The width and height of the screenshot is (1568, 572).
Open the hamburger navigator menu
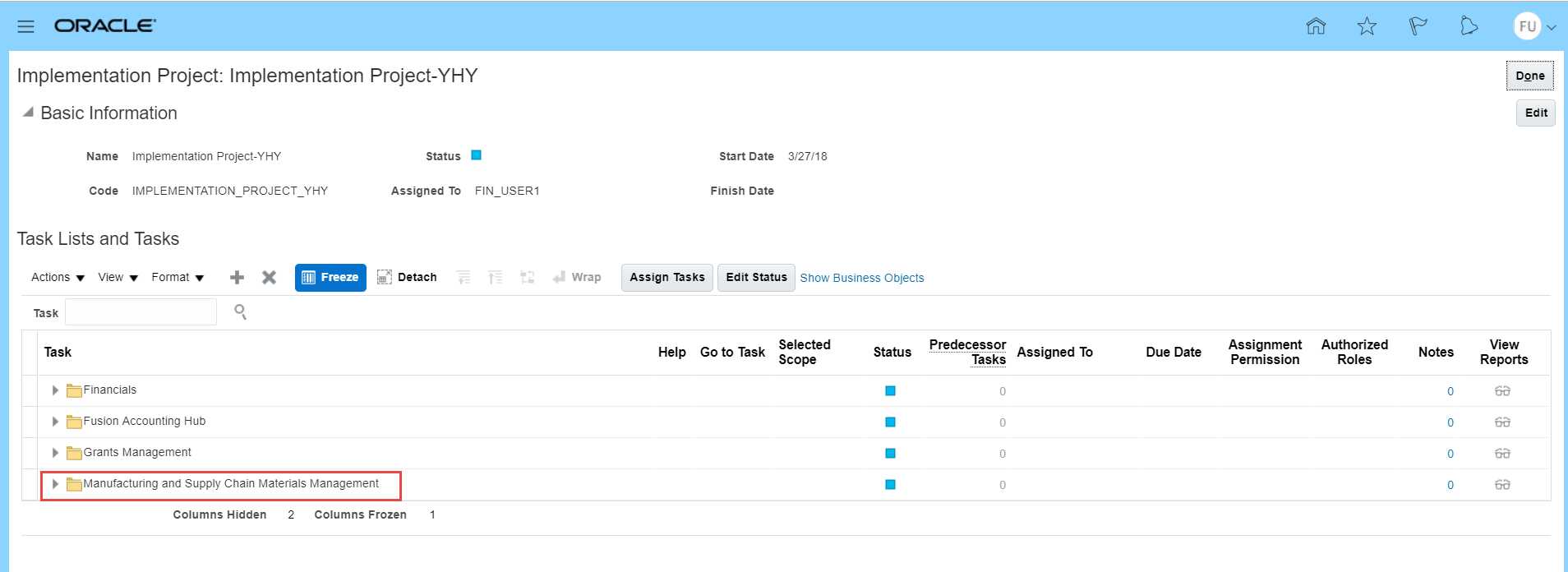(x=25, y=26)
